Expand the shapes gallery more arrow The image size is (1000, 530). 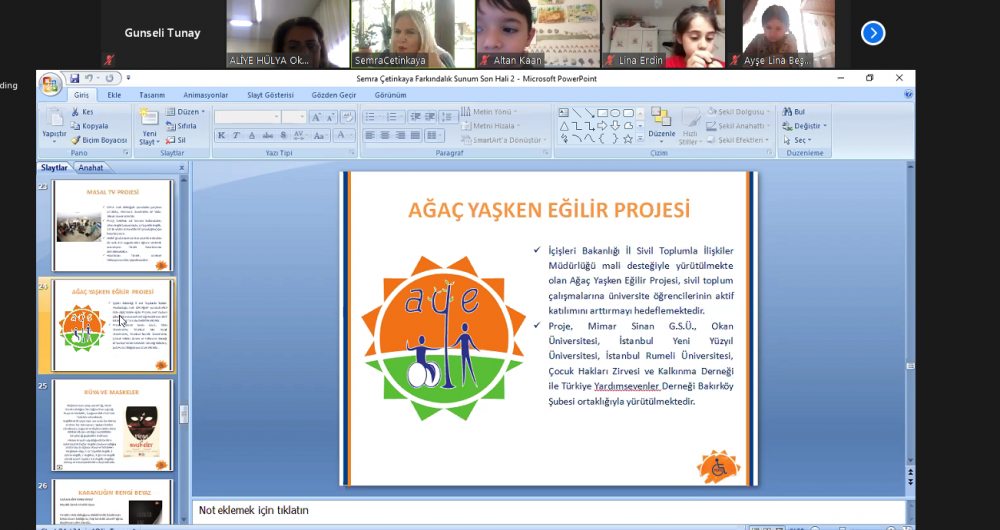640,138
